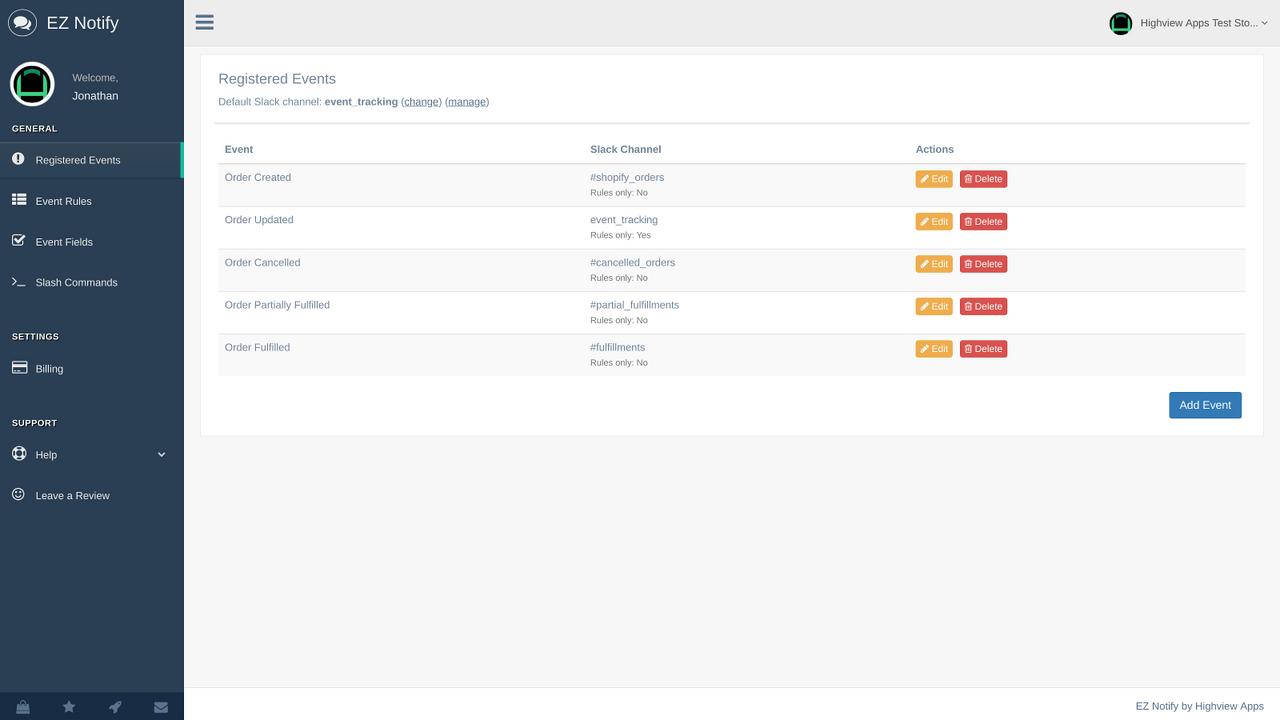Click the shopping bag icon in the footer
1280x720 pixels.
22,706
